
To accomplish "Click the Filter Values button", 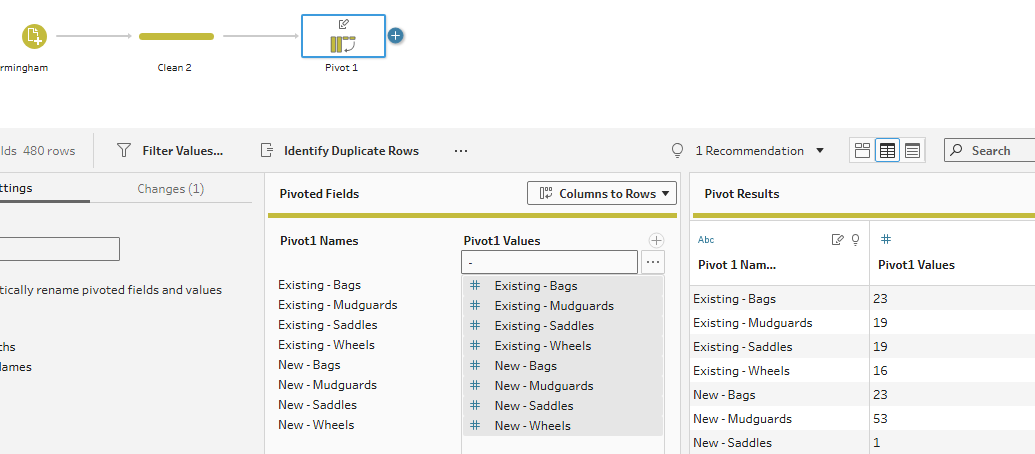I will pos(170,151).
